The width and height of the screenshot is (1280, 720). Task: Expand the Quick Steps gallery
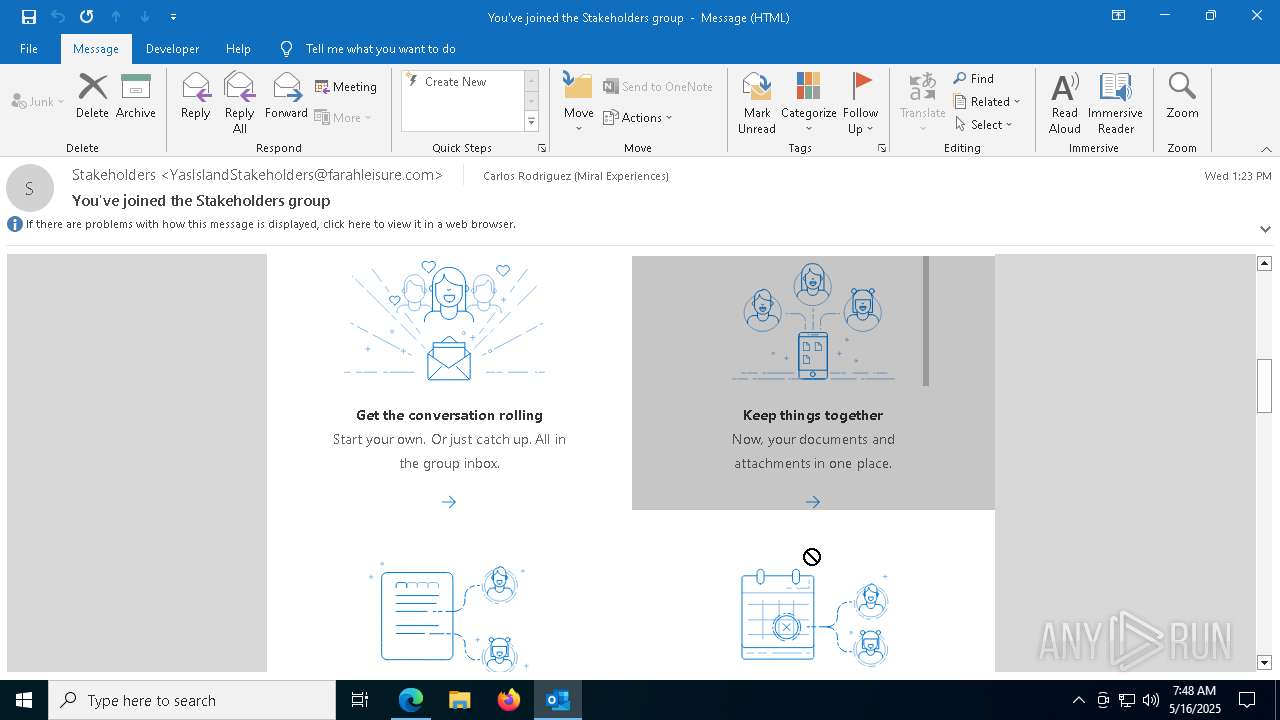tap(531, 122)
